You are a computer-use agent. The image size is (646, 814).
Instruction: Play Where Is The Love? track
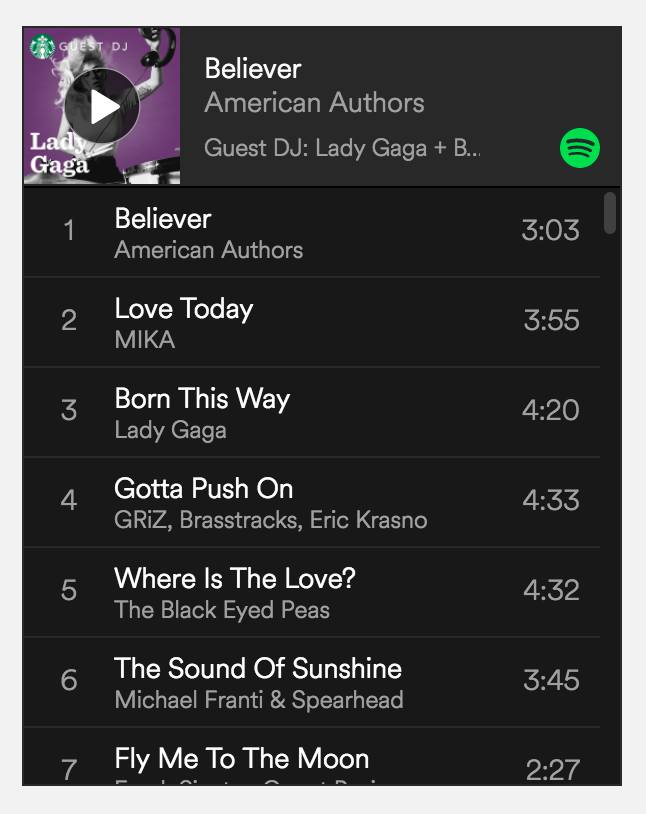click(312, 592)
